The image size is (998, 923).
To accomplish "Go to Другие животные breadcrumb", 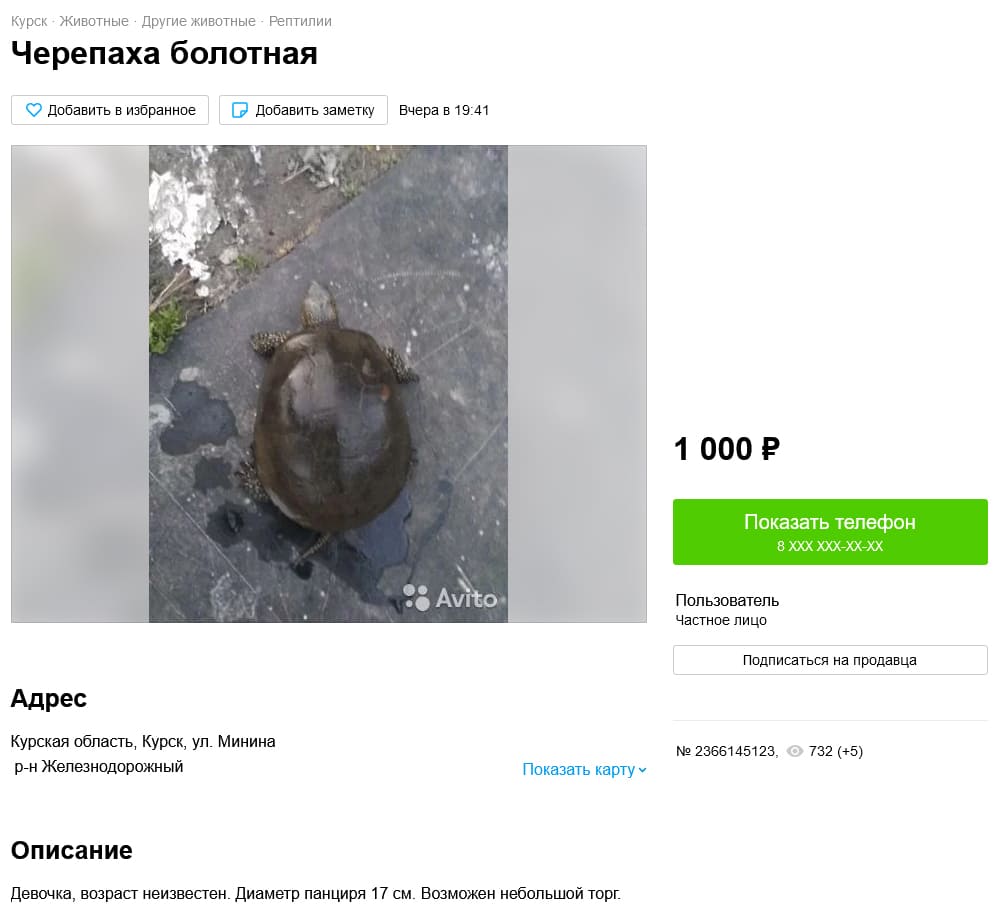I will (x=198, y=21).
